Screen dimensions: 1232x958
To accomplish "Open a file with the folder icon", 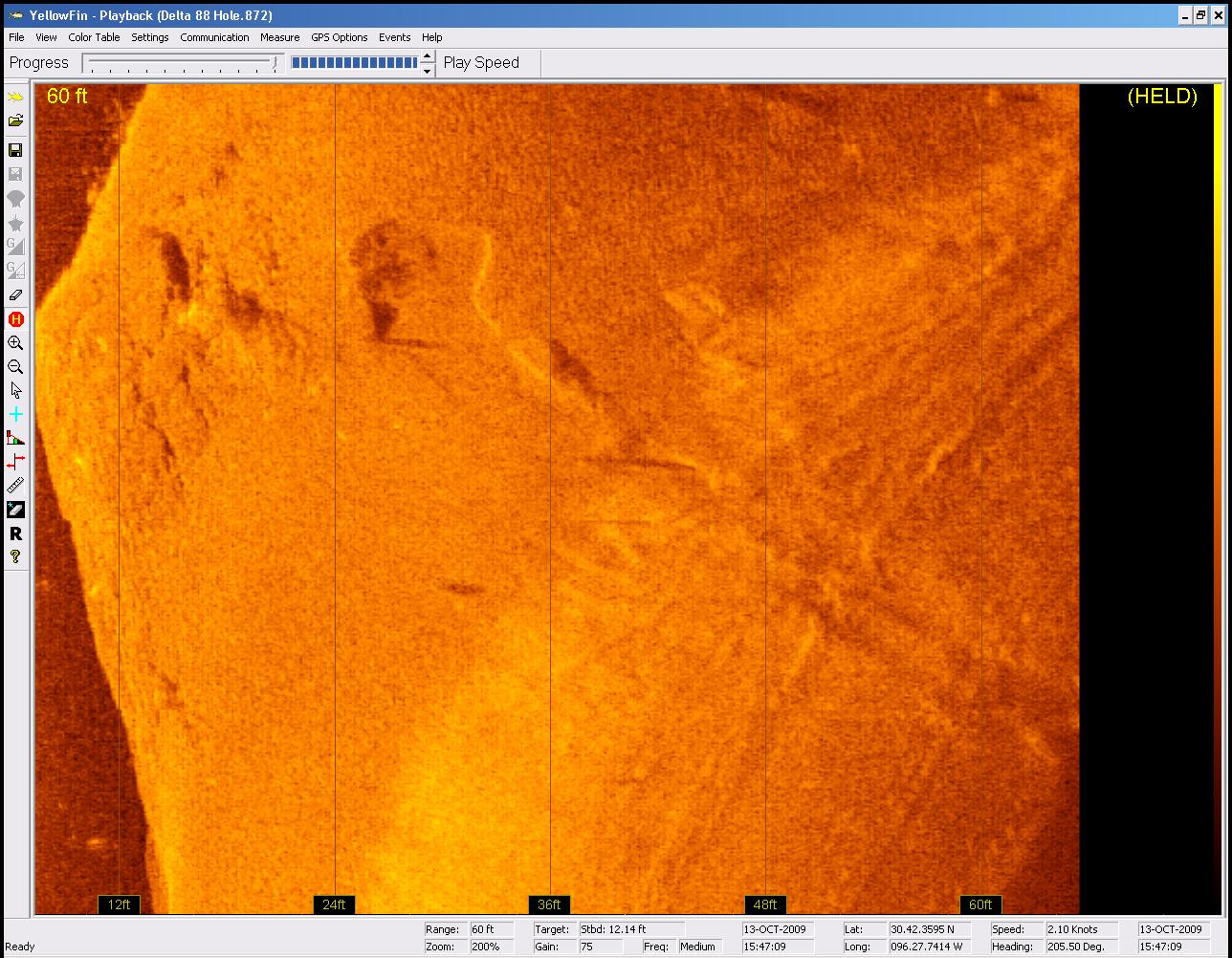I will coord(15,121).
